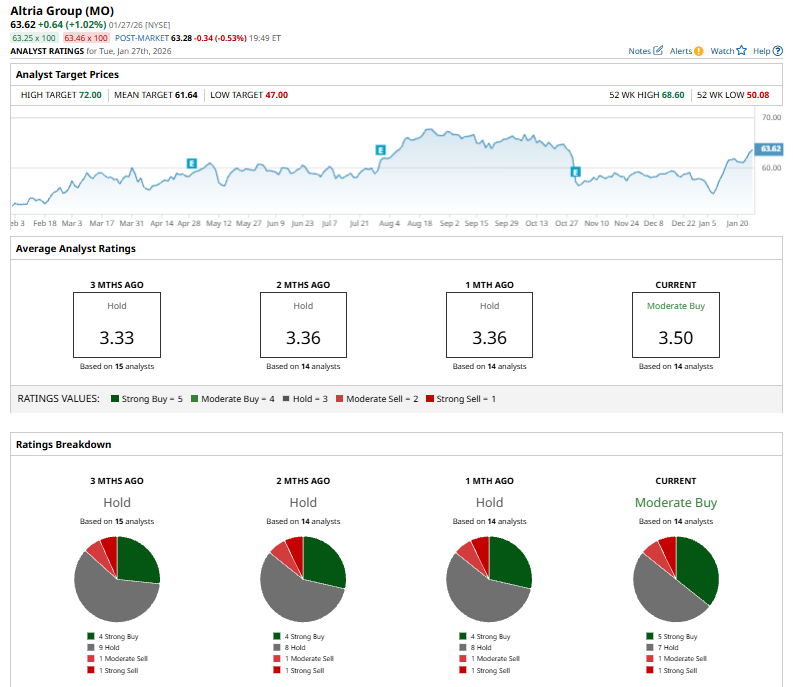Viewport: 793px width, 687px height.
Task: Click '5 Strong Buy' in the CURRENT legend
Action: [x=678, y=636]
